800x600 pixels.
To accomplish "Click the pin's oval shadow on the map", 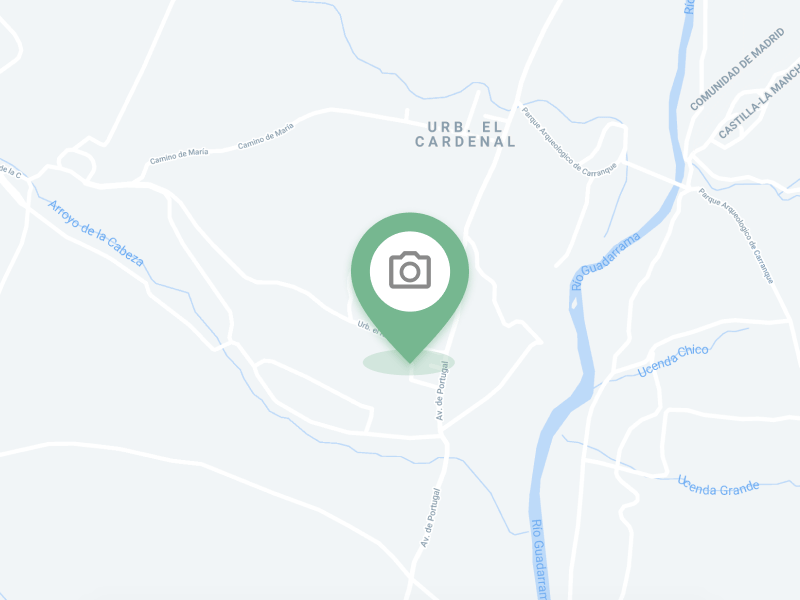I will tap(409, 362).
